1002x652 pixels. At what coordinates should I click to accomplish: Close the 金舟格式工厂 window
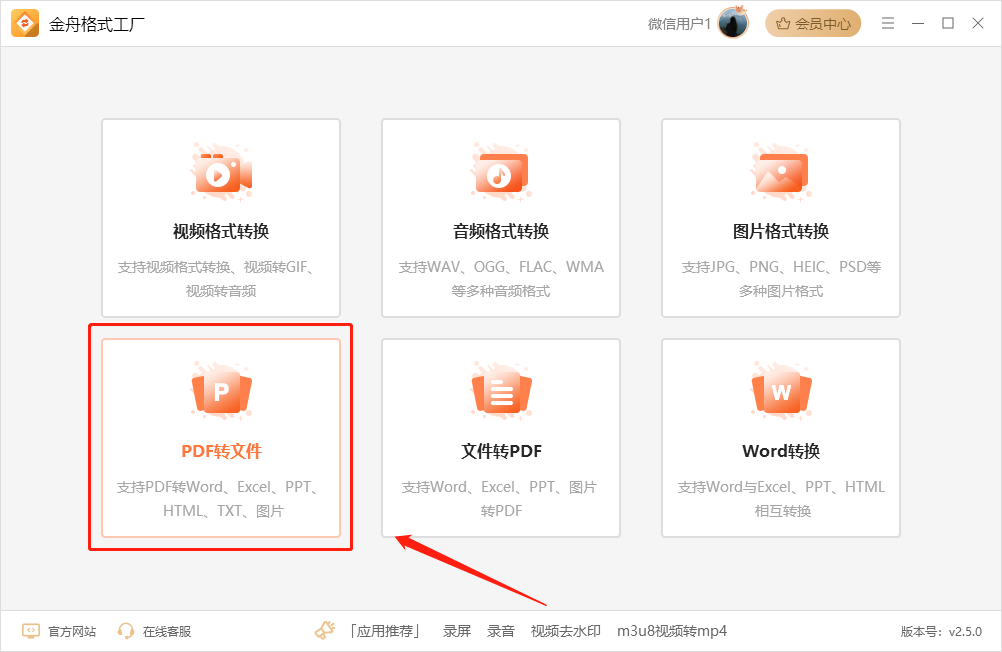[978, 23]
